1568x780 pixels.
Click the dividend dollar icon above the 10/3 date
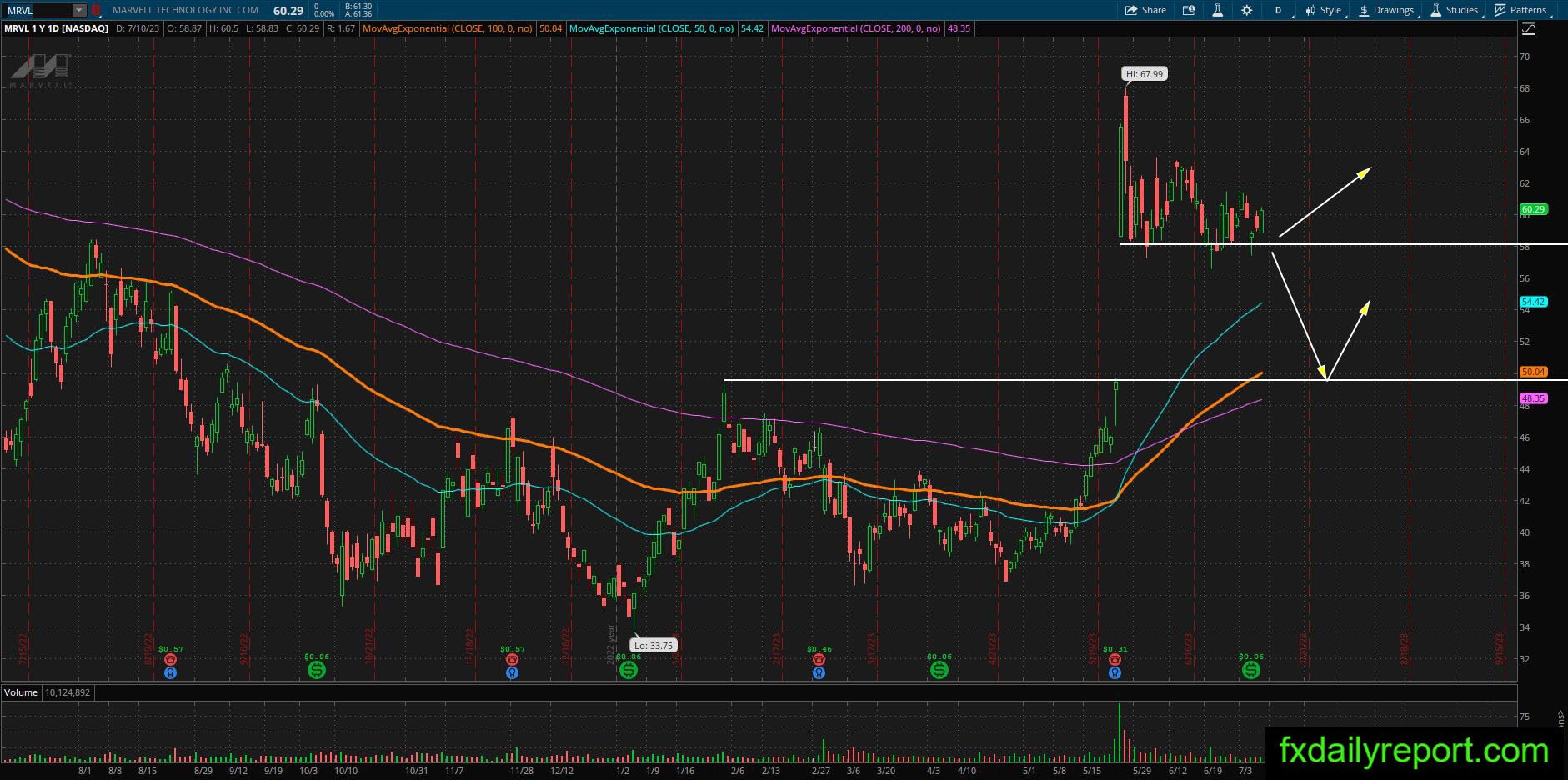(x=317, y=669)
